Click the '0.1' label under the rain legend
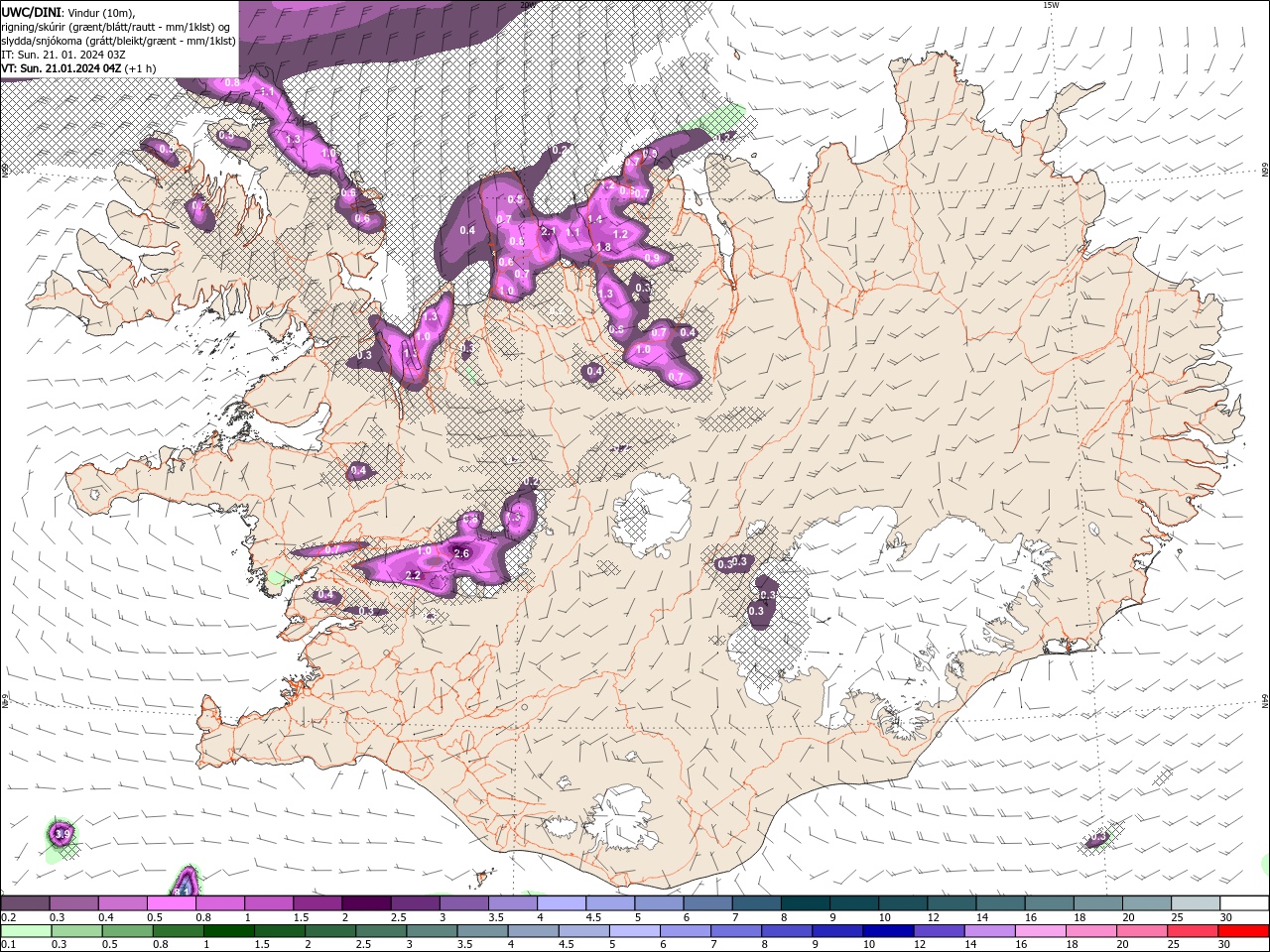 coord(8,945)
